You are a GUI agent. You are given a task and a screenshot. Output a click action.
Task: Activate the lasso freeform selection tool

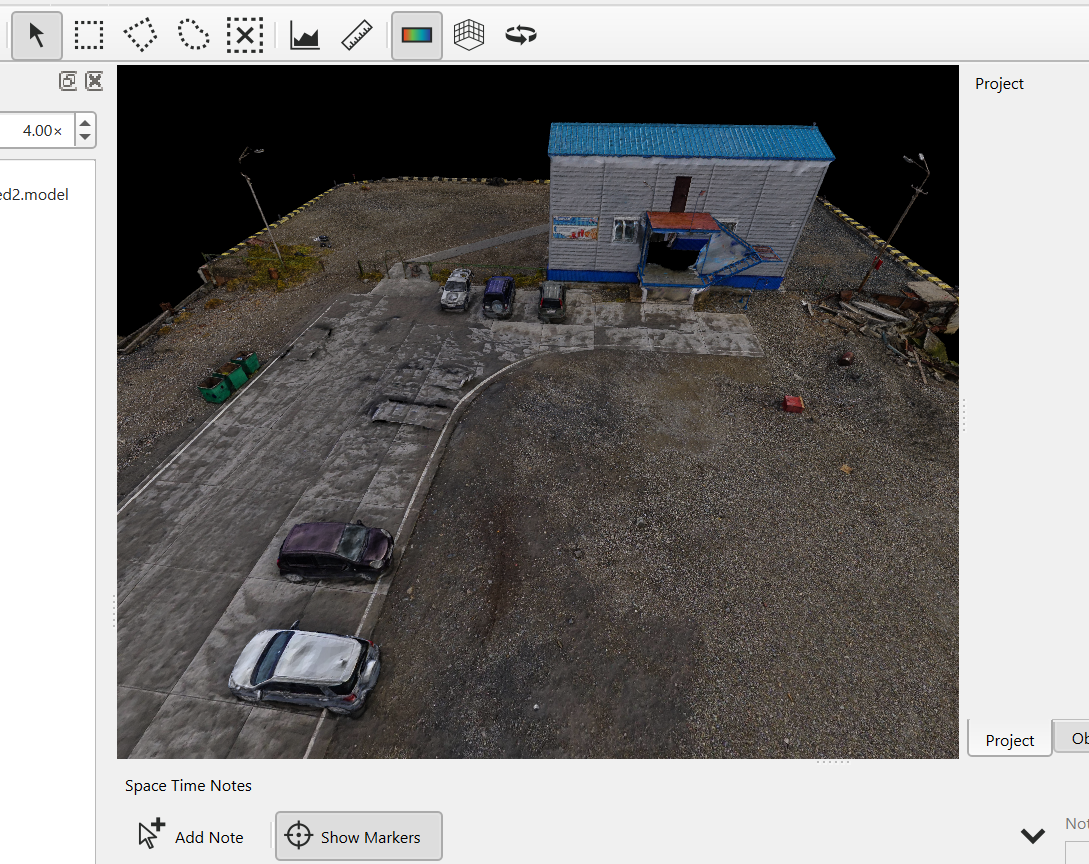(193, 36)
